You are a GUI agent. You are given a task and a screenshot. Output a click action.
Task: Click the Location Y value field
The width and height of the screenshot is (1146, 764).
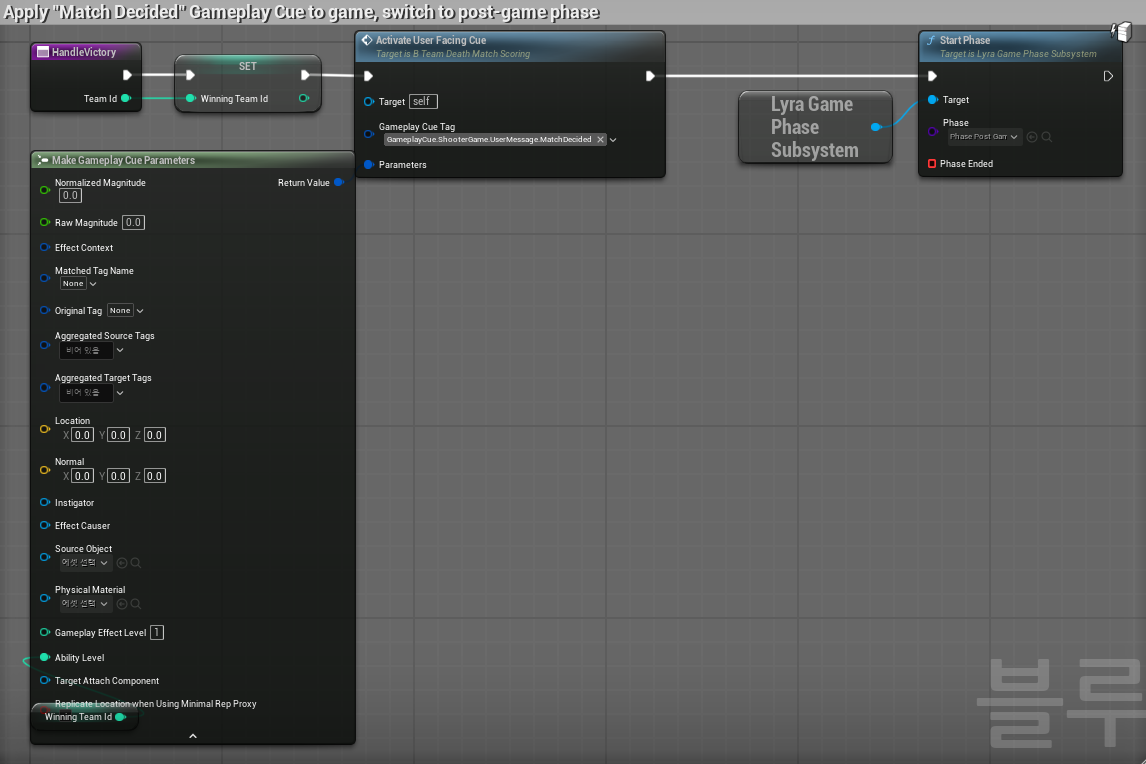[118, 435]
